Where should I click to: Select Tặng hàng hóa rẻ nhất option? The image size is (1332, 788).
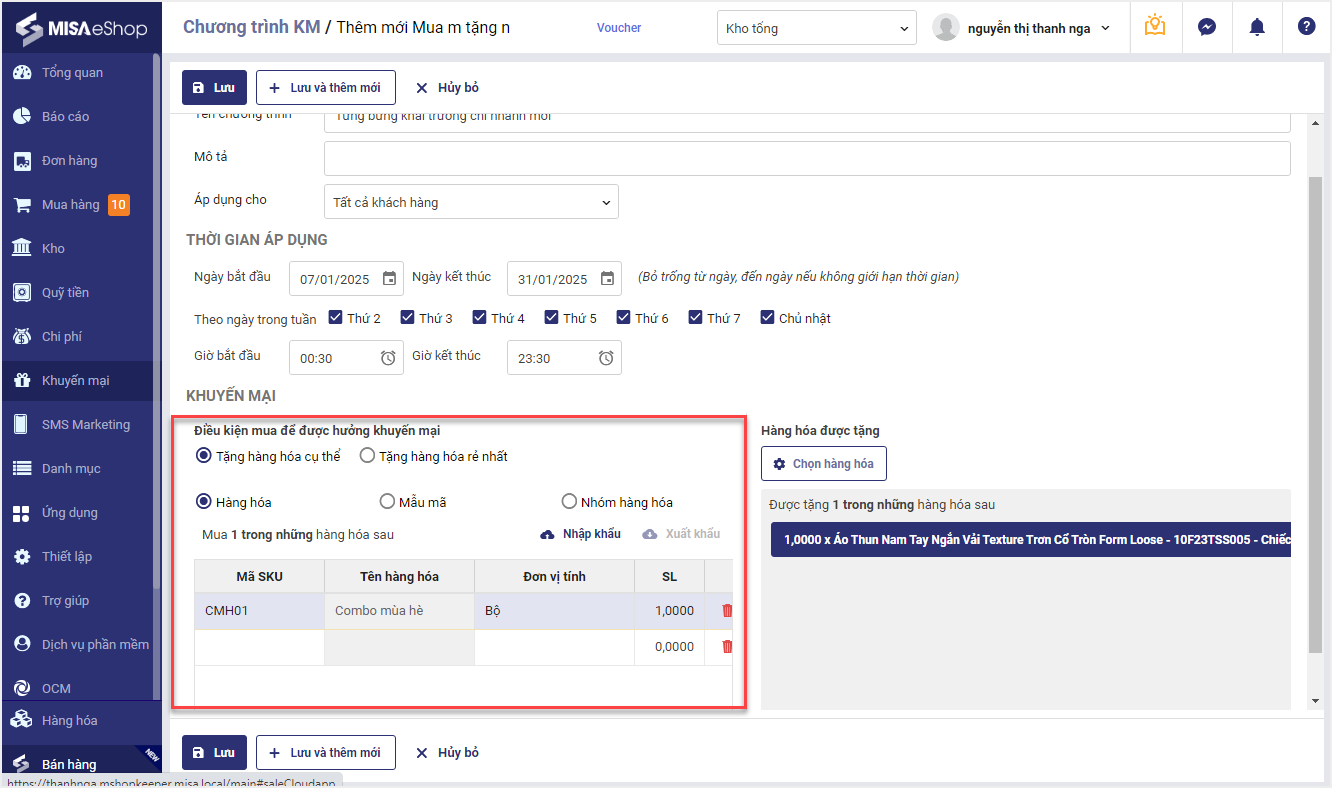pos(368,456)
